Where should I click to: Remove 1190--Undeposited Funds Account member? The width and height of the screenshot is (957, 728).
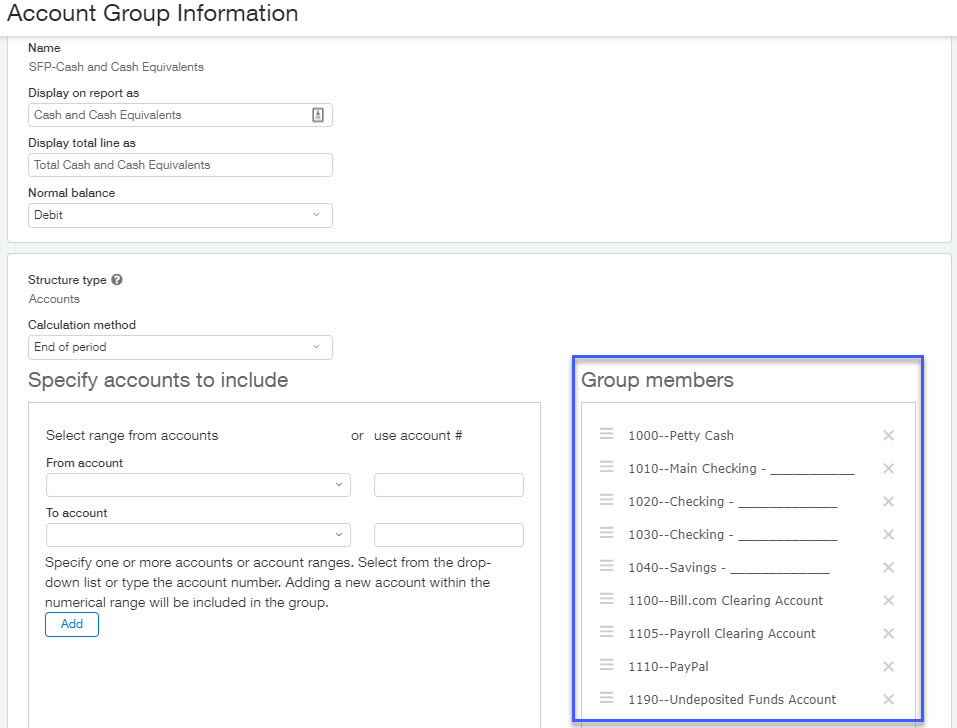[888, 699]
